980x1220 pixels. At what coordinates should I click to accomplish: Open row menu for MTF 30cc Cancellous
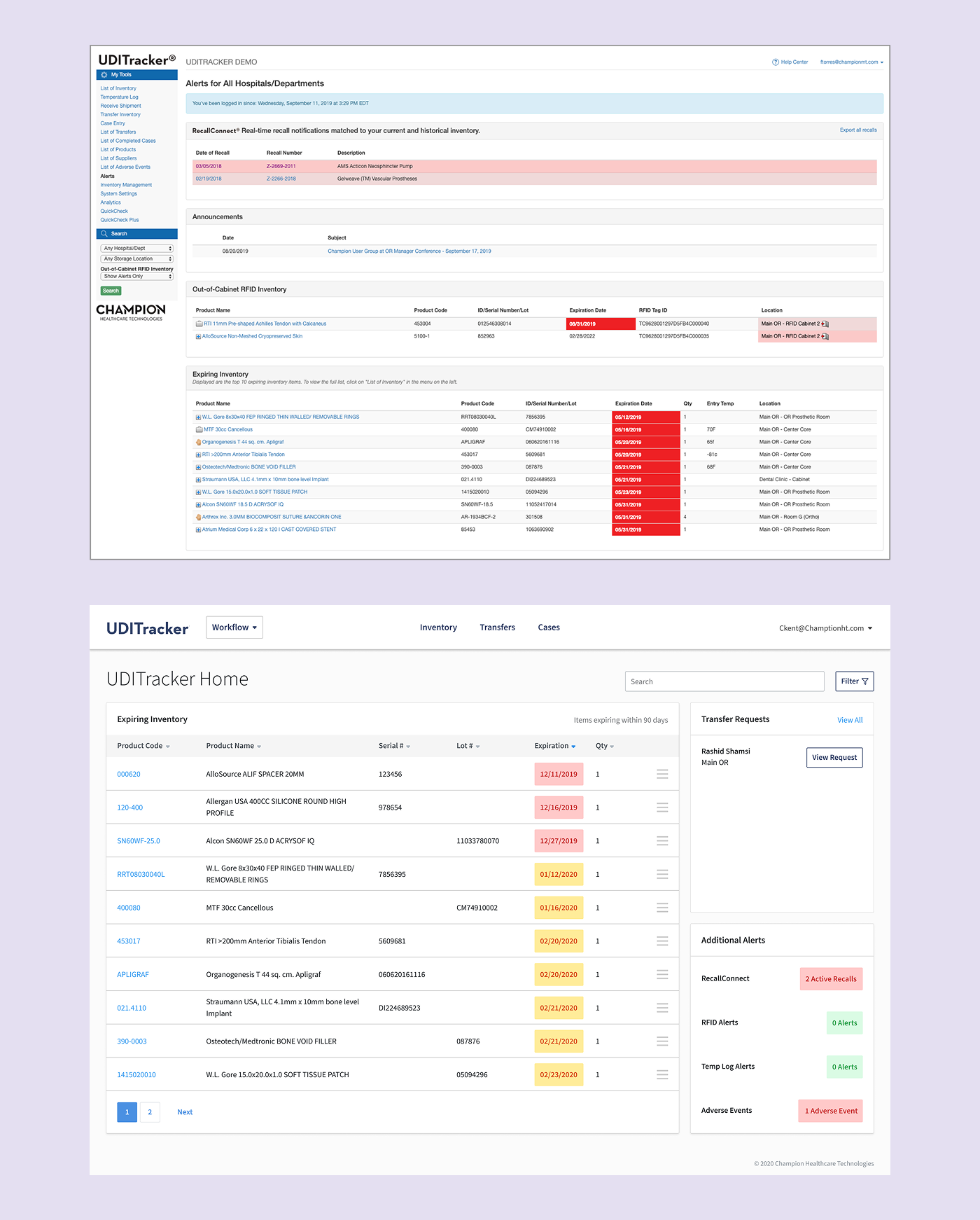662,908
